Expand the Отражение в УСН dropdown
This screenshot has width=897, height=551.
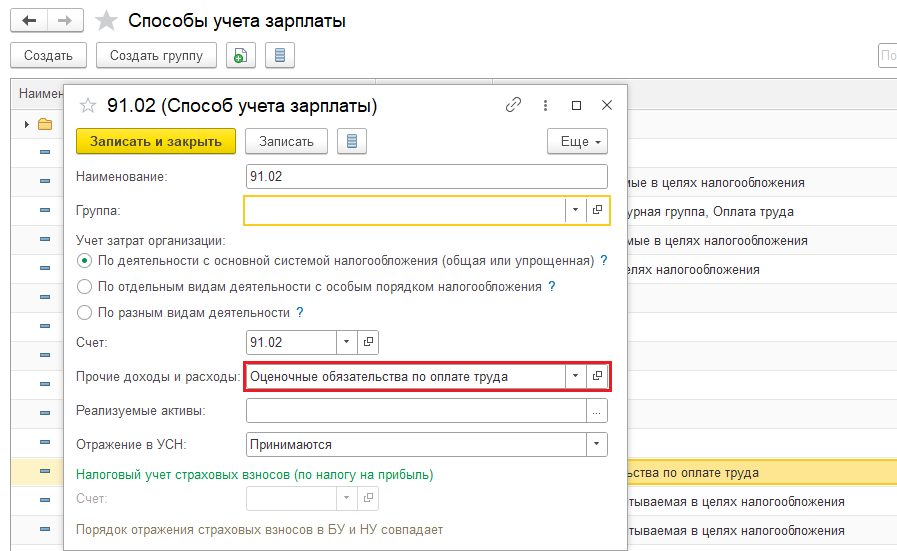point(597,444)
